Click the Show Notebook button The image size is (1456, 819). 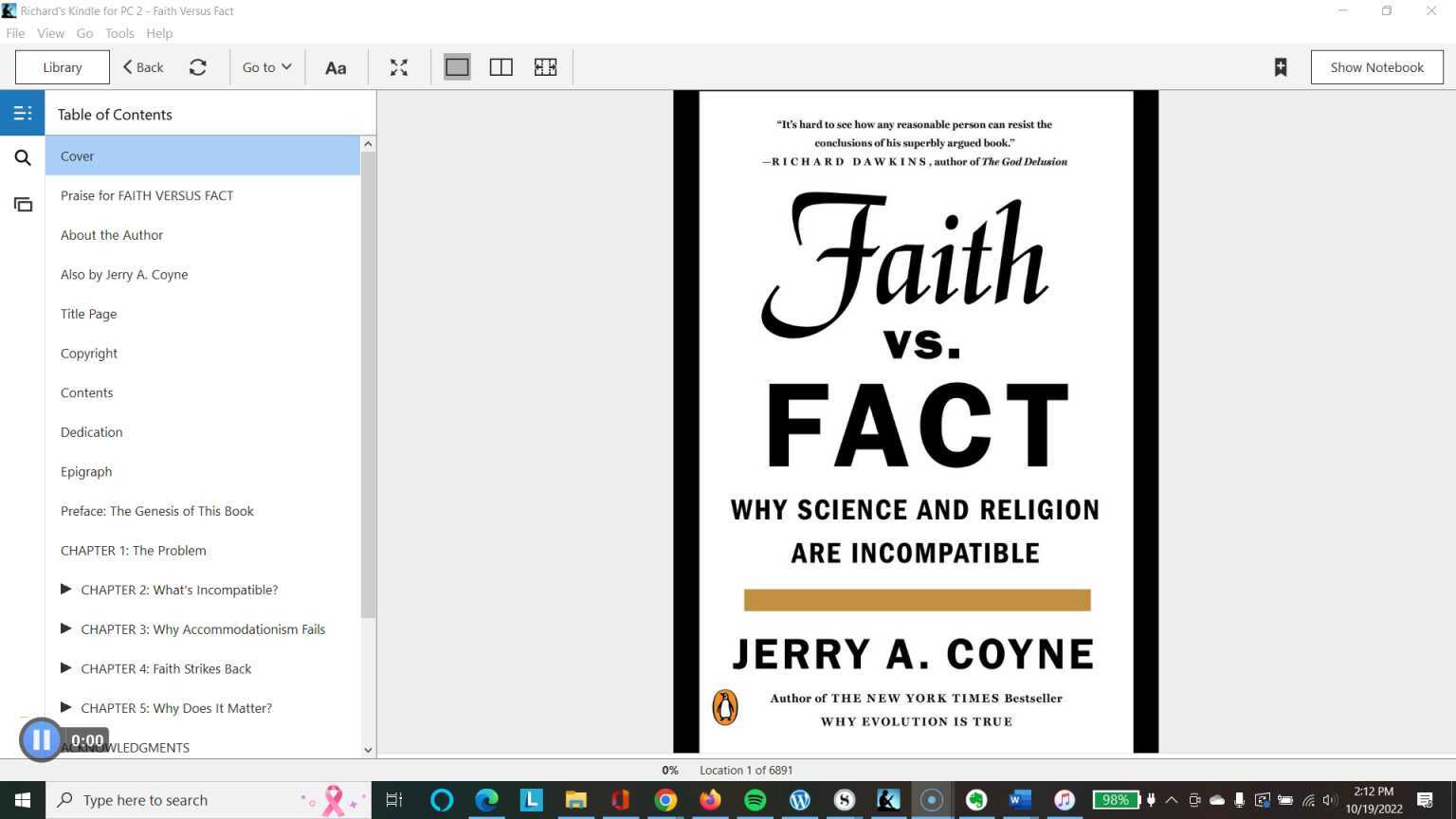pos(1376,66)
